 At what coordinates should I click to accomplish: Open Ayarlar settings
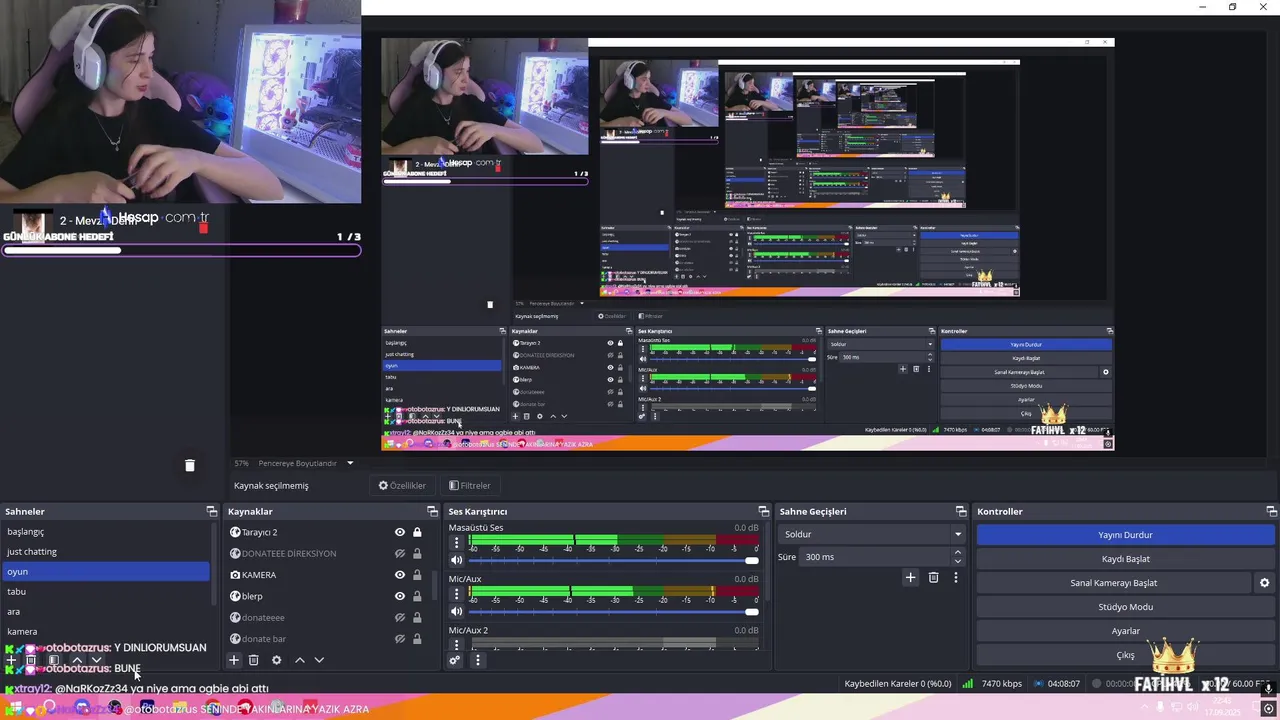click(1125, 631)
